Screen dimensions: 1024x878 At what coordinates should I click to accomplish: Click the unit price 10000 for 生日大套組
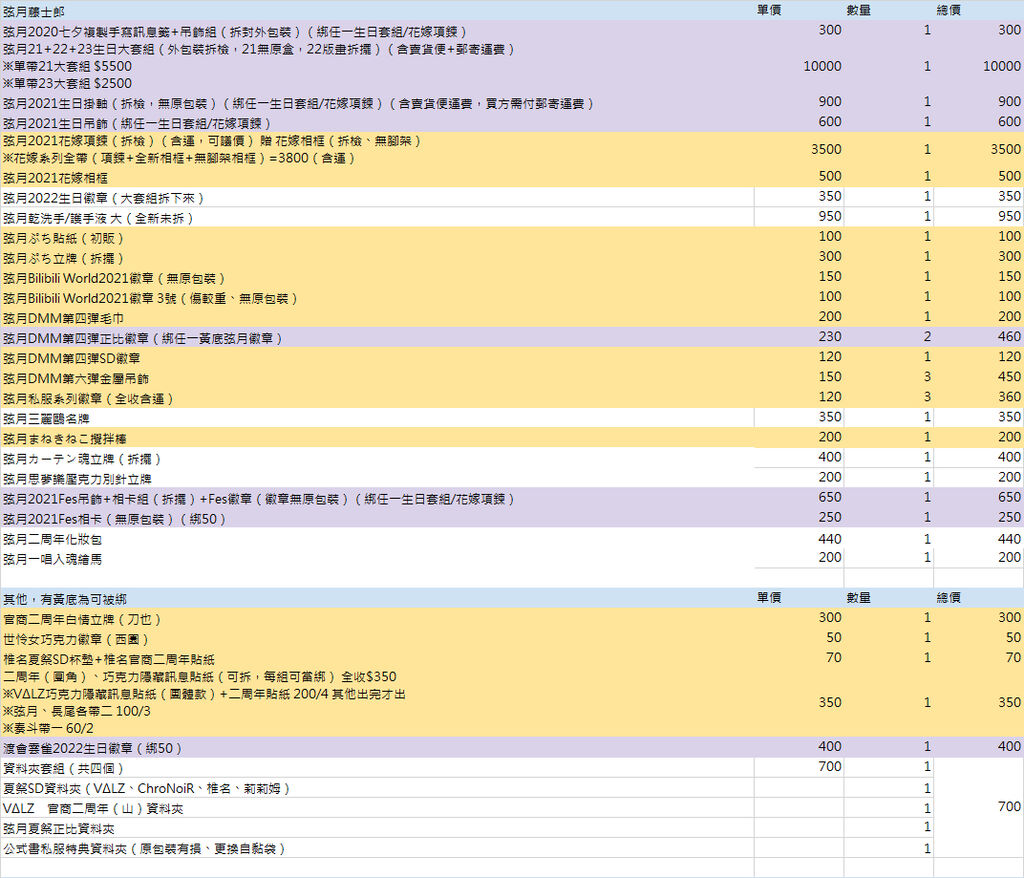click(x=822, y=66)
